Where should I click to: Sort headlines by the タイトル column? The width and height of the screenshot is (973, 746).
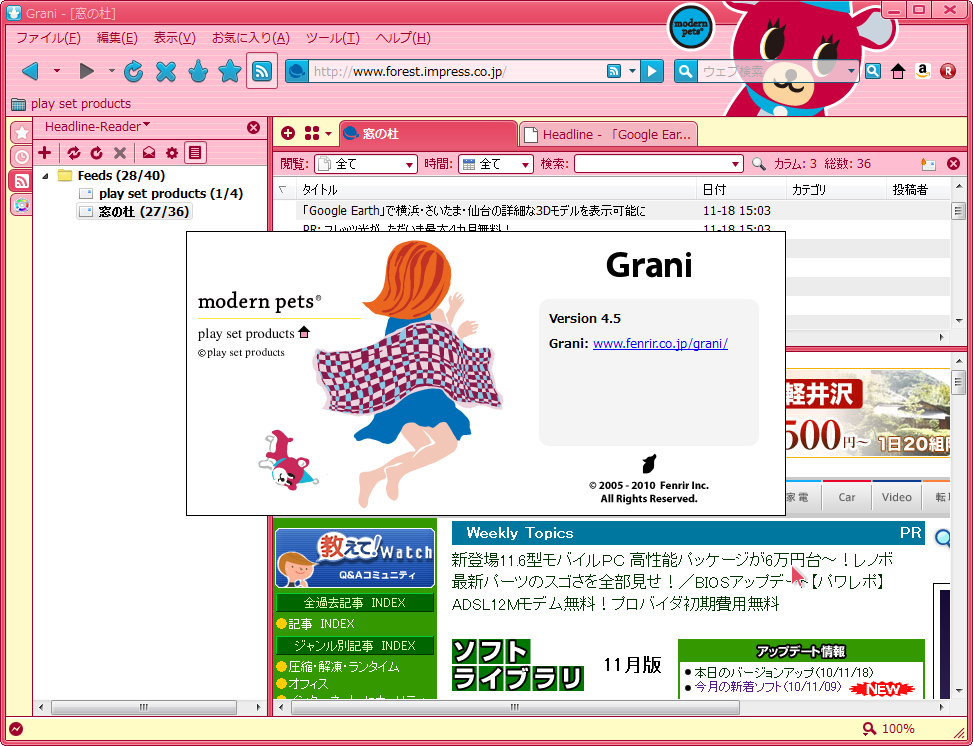496,190
